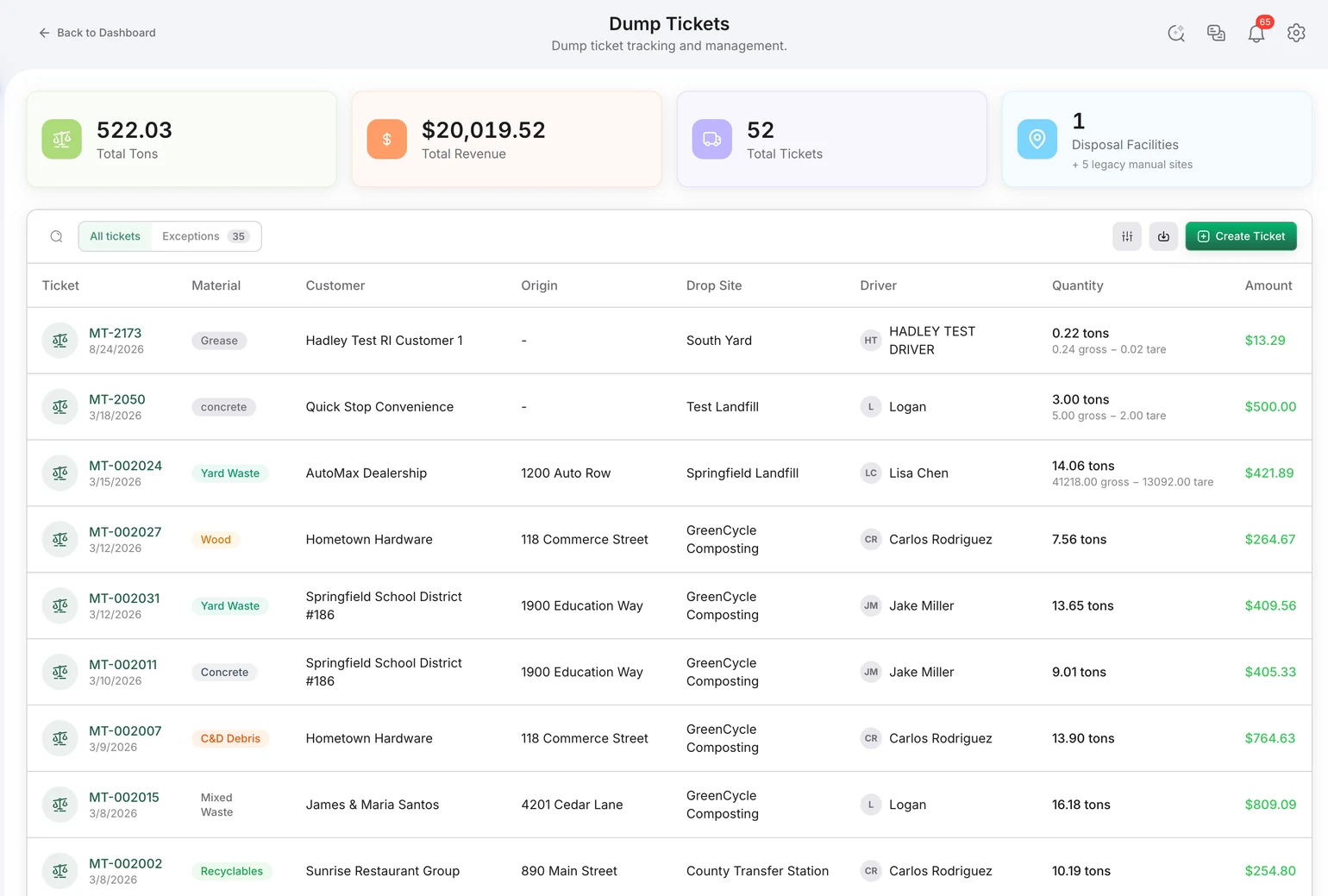Image resolution: width=1328 pixels, height=896 pixels.
Task: Click the Wood material tag
Action: coord(216,540)
